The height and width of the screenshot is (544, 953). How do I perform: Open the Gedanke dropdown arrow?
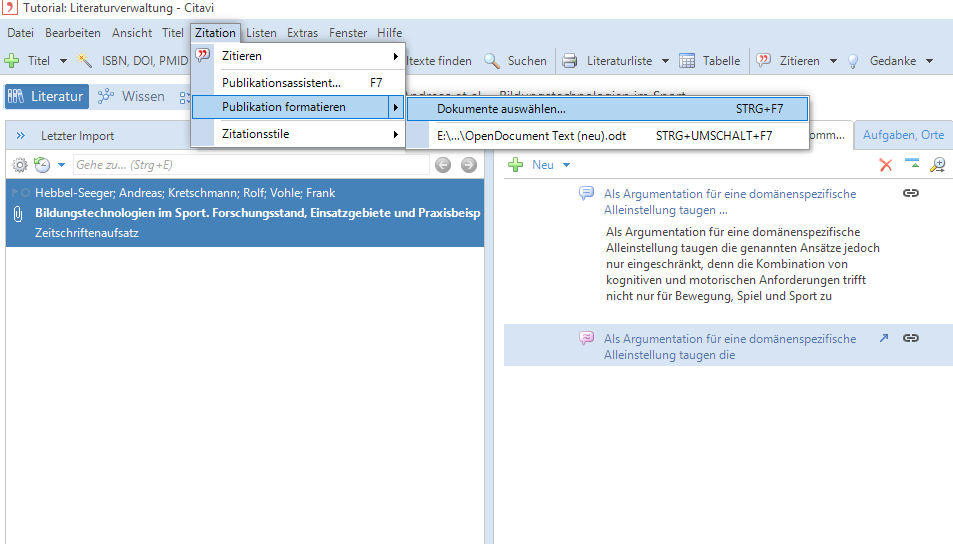[x=929, y=61]
